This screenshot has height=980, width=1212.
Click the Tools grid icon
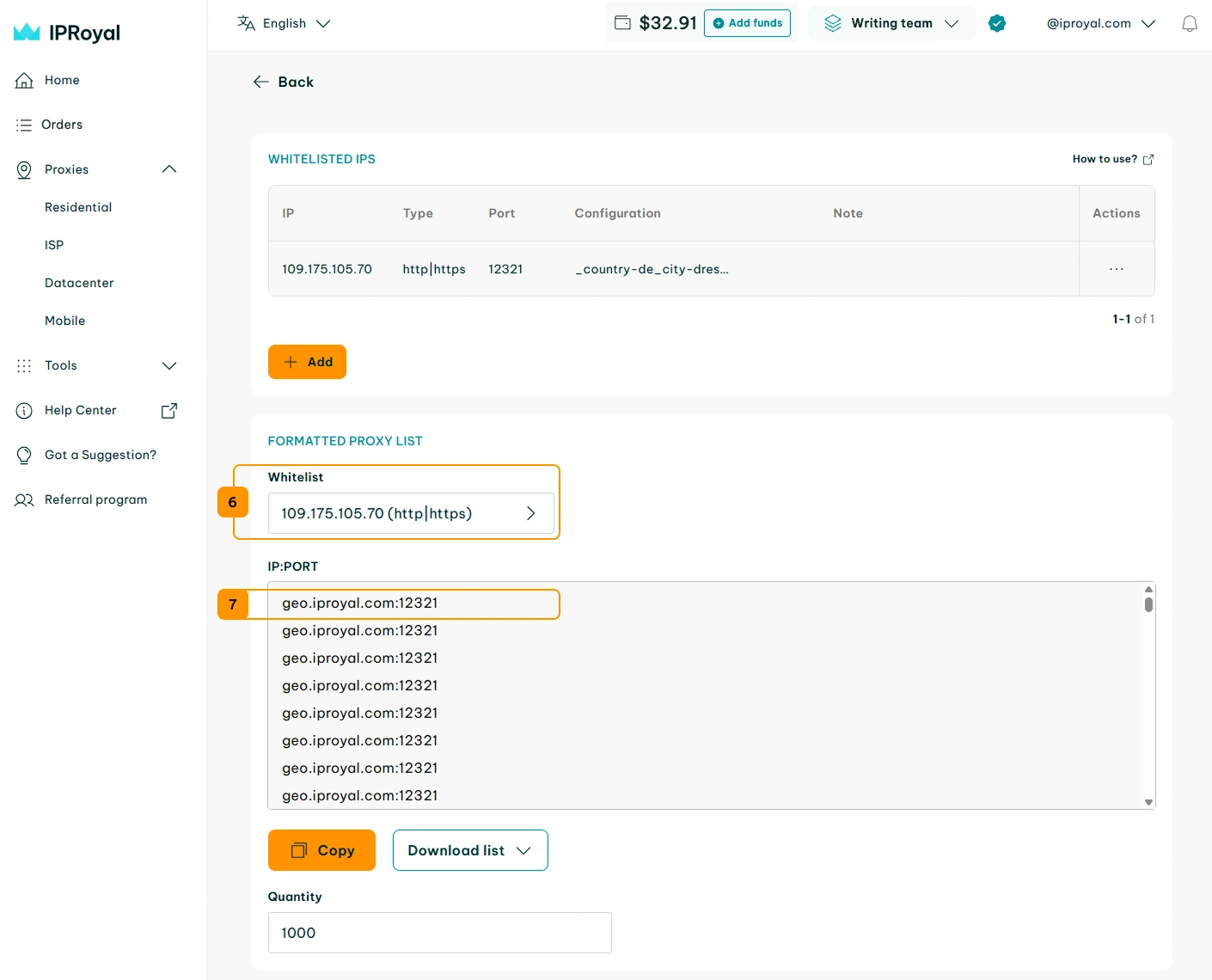(24, 365)
